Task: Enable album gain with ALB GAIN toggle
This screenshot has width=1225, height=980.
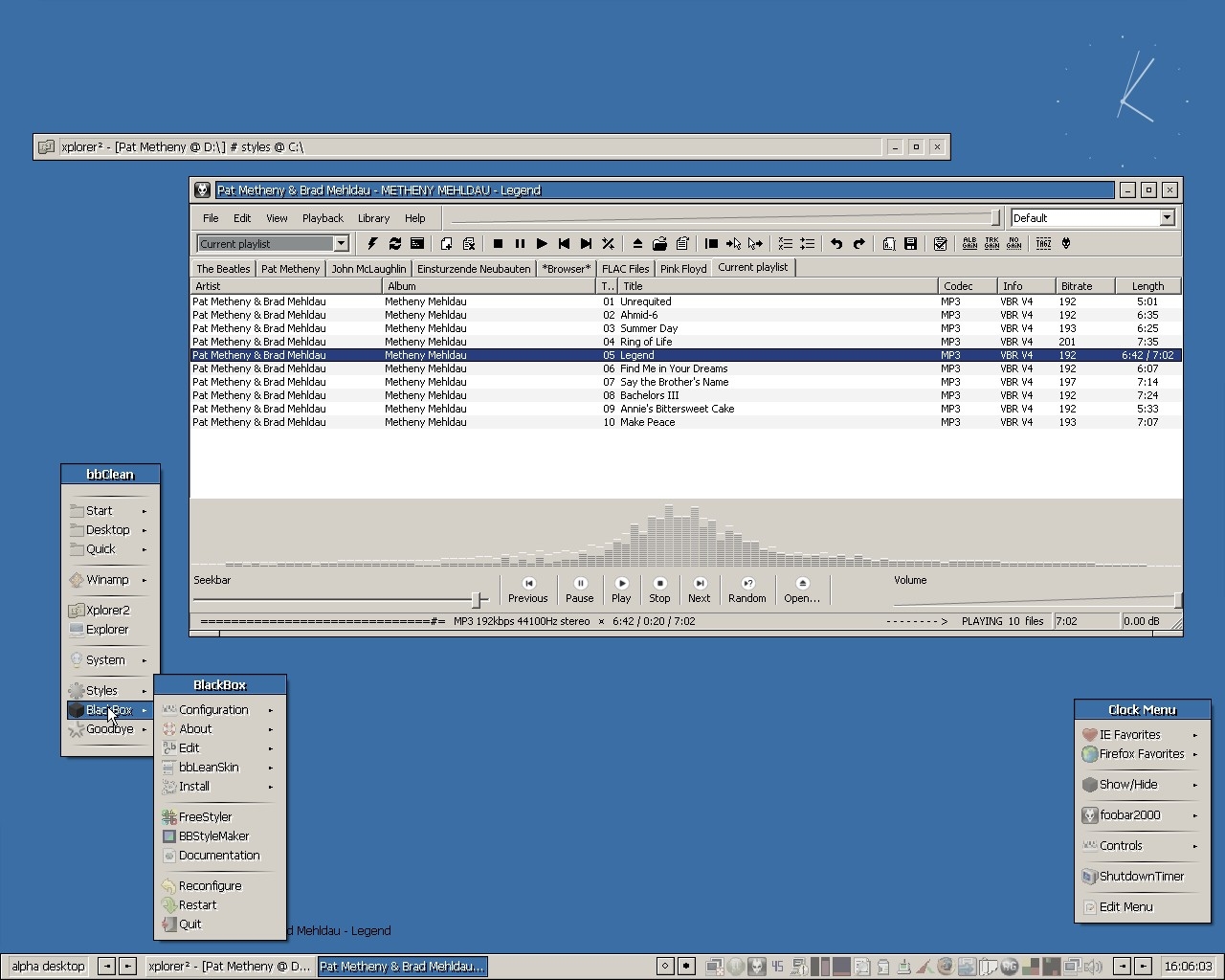Action: 969,244
